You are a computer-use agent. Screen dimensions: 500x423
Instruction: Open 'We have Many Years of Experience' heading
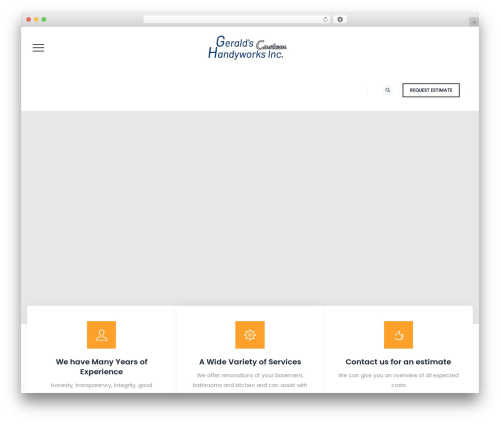coord(101,367)
